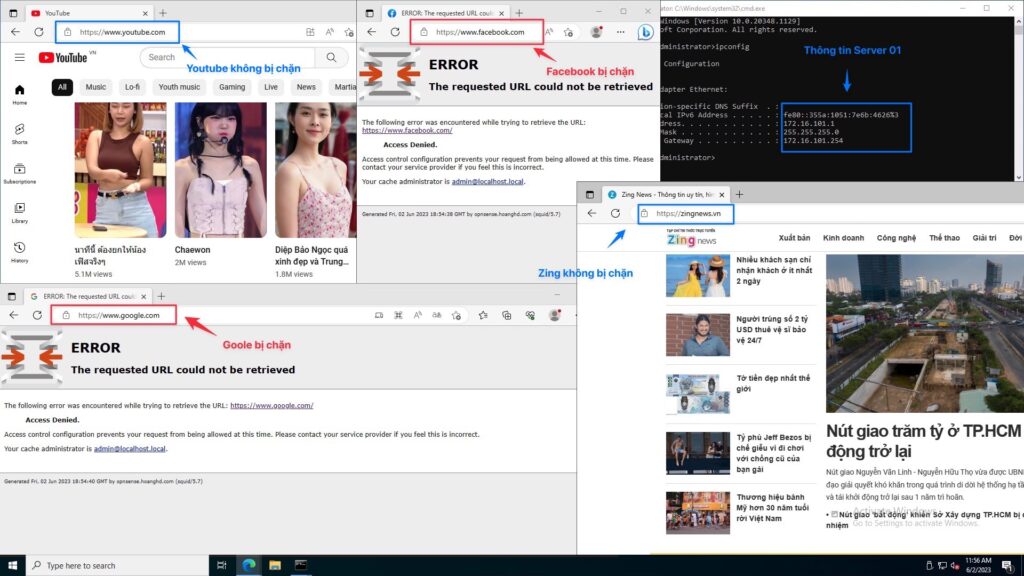This screenshot has height=576, width=1024.
Task: Click admin@localhost.local in Google error
Action: 129,449
